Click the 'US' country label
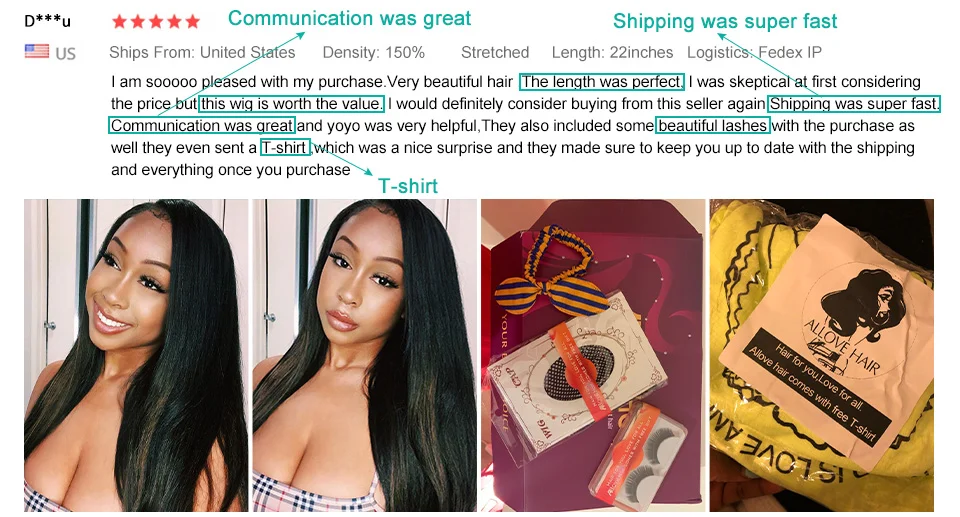960x517 pixels. pyautogui.click(x=66, y=54)
